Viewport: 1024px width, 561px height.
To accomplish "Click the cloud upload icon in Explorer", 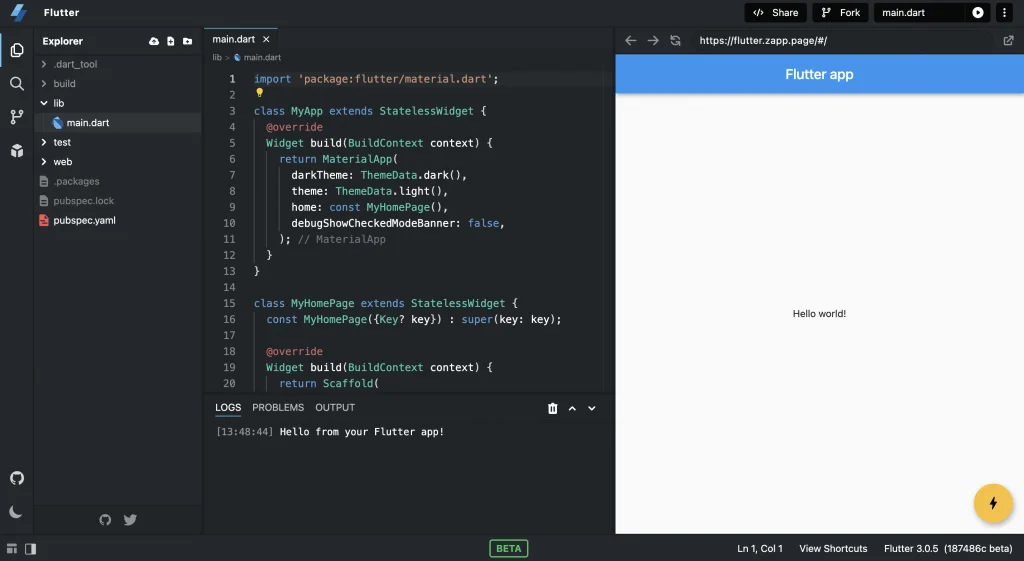I will click(x=153, y=41).
